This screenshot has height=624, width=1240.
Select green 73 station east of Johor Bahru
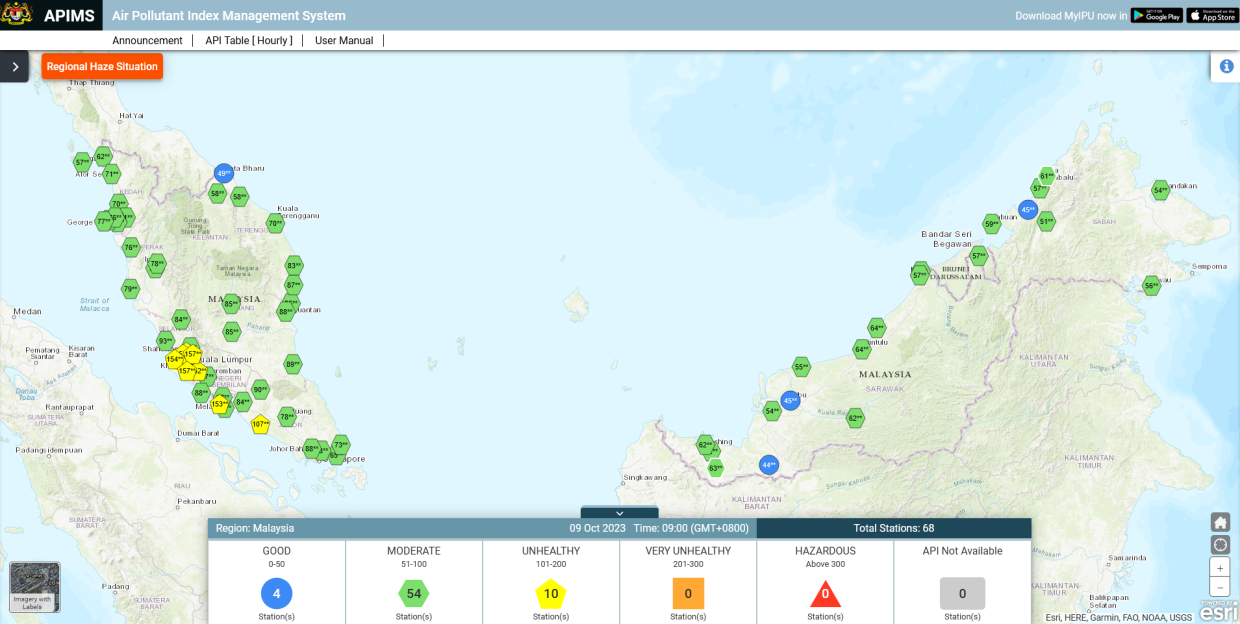[x=341, y=444]
